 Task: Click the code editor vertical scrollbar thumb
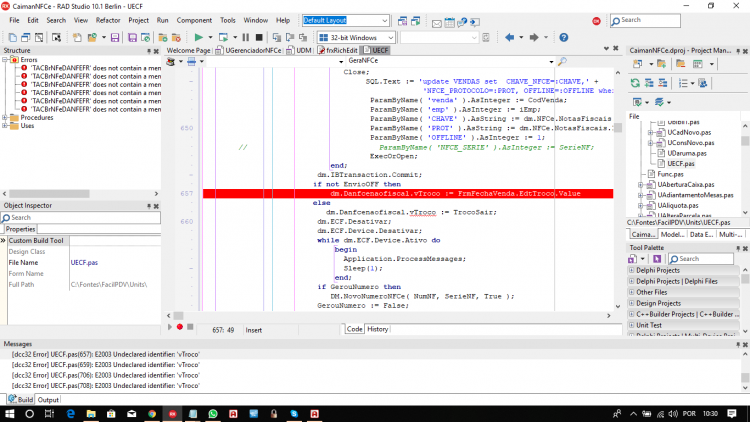point(618,128)
